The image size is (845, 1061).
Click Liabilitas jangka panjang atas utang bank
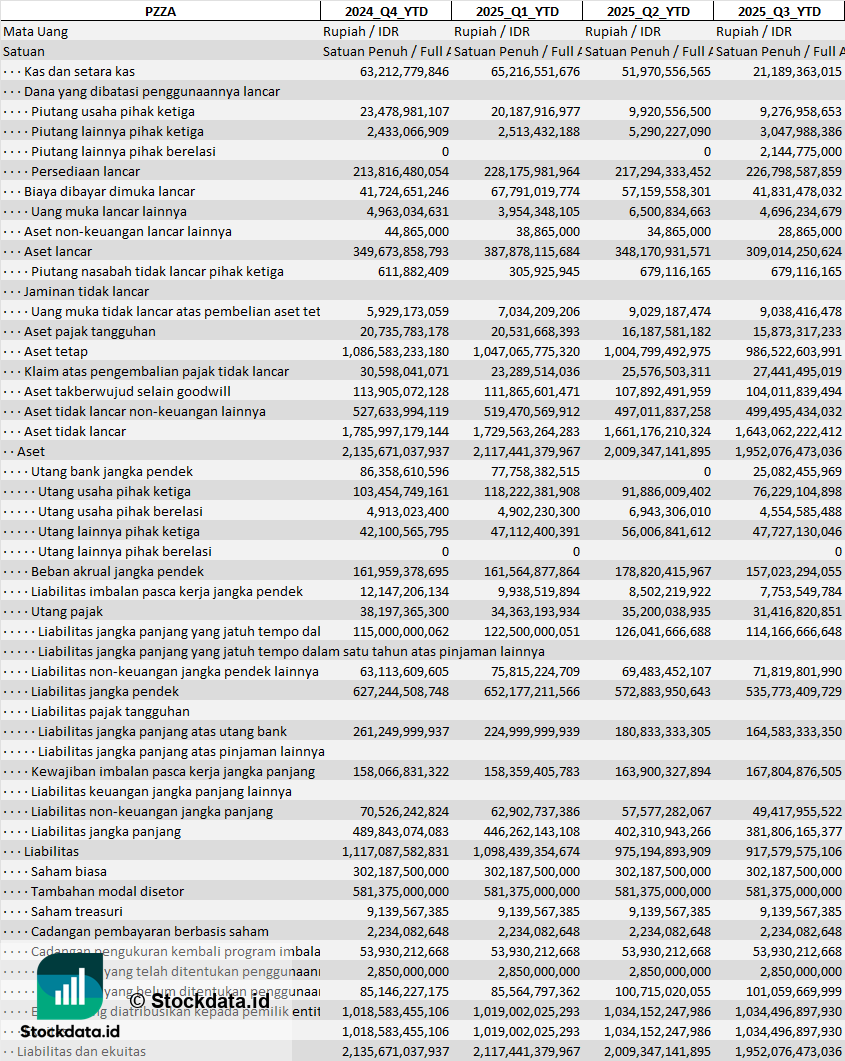click(x=162, y=731)
